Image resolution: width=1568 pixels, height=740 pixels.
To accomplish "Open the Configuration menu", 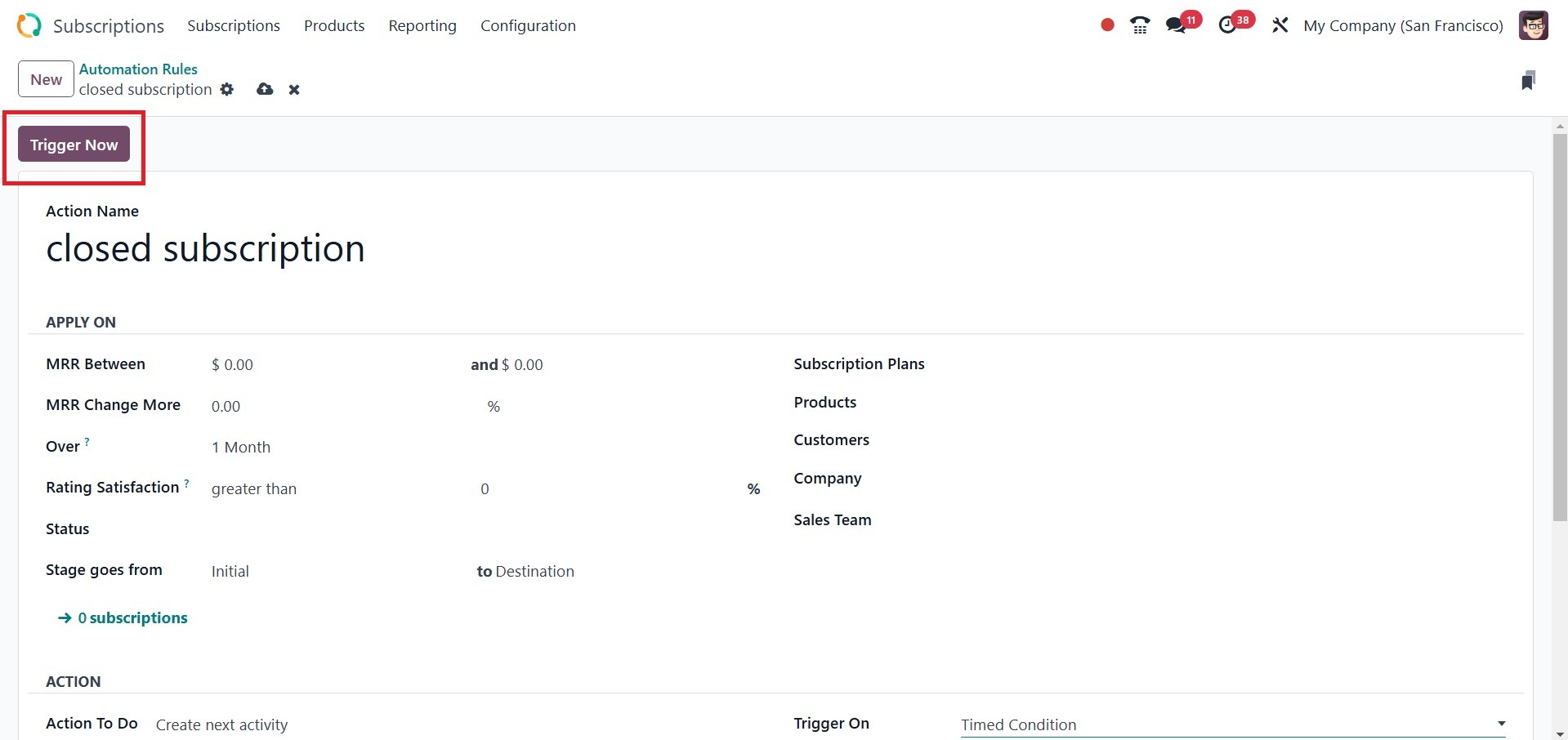I will point(528,25).
